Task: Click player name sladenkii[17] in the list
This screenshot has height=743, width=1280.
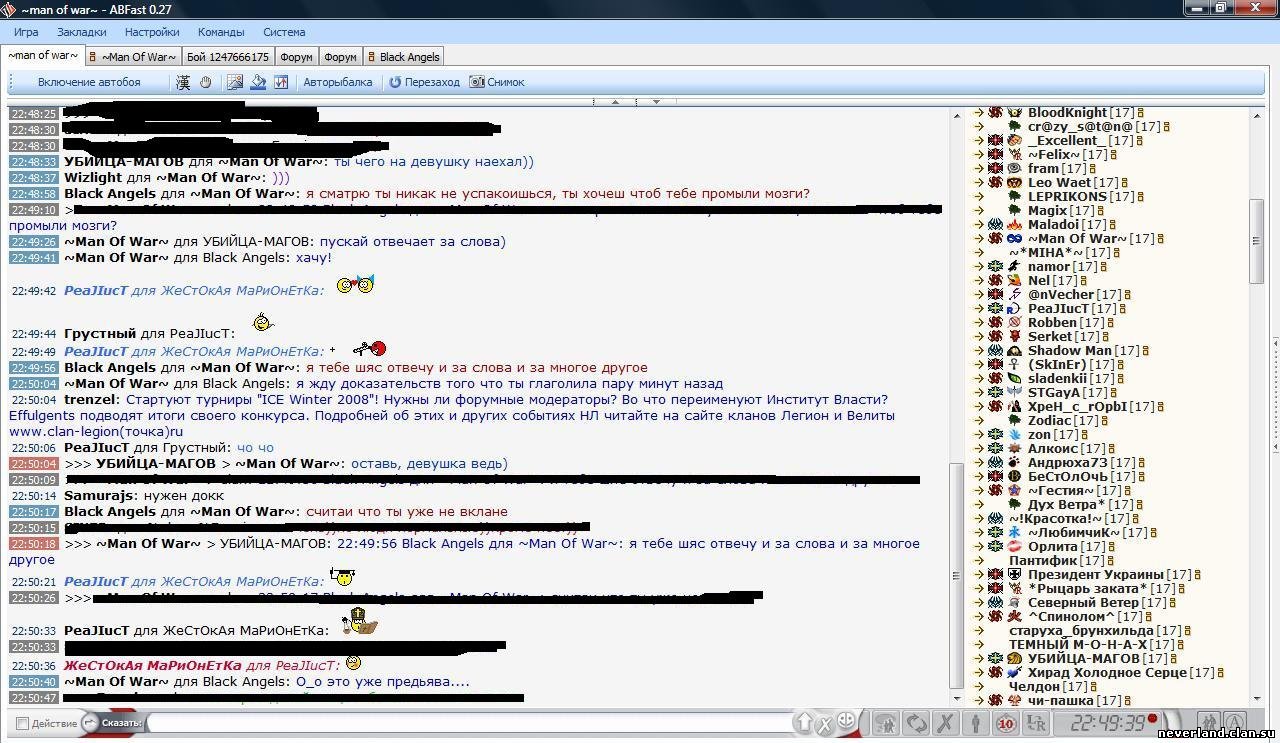Action: click(1071, 379)
